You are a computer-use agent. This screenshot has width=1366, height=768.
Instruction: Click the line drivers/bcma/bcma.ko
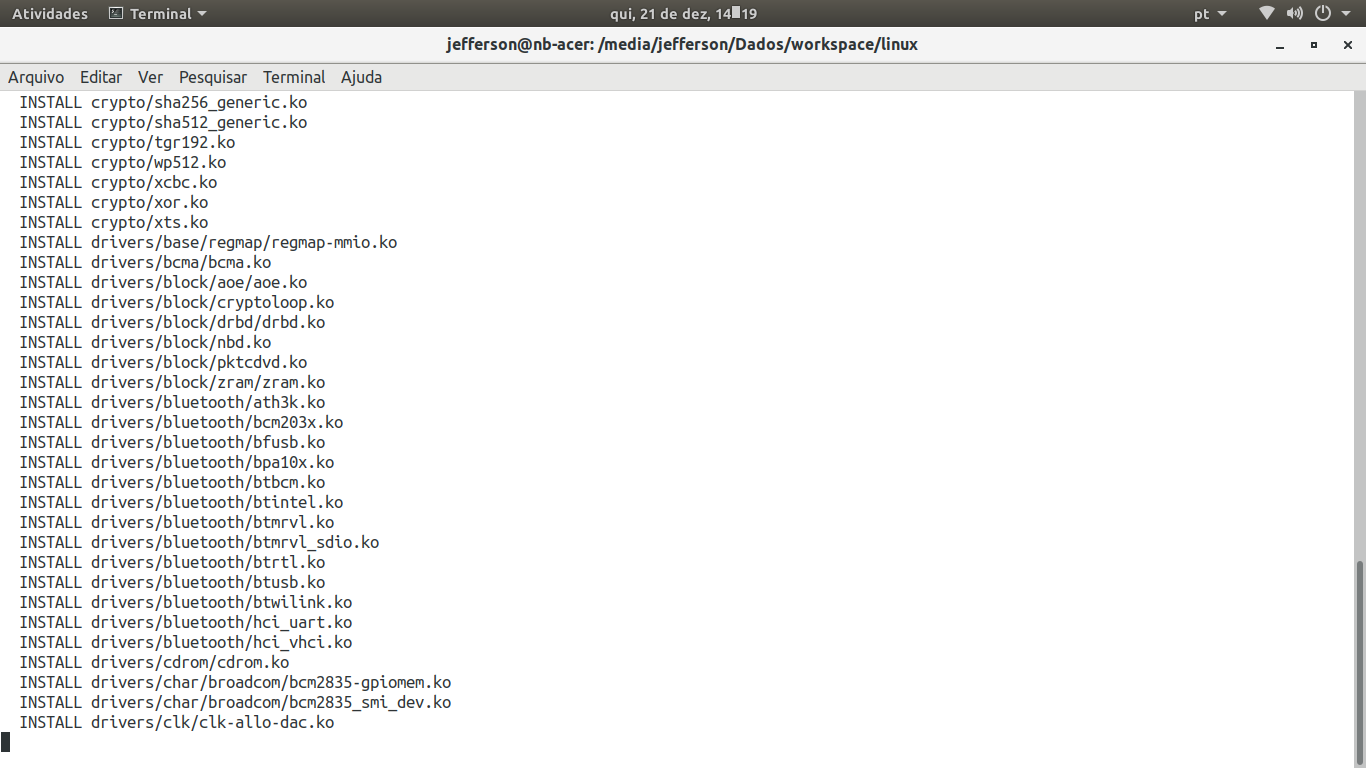(x=145, y=262)
